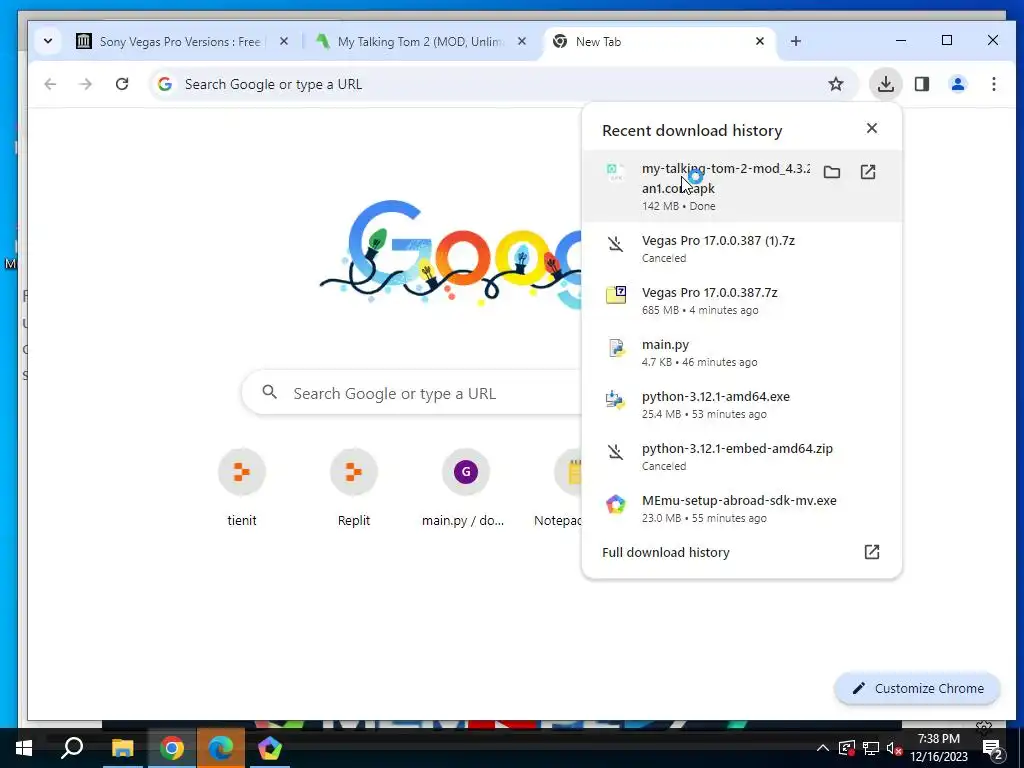Open the tab search dropdown arrow
Image resolution: width=1024 pixels, height=768 pixels.
click(48, 41)
